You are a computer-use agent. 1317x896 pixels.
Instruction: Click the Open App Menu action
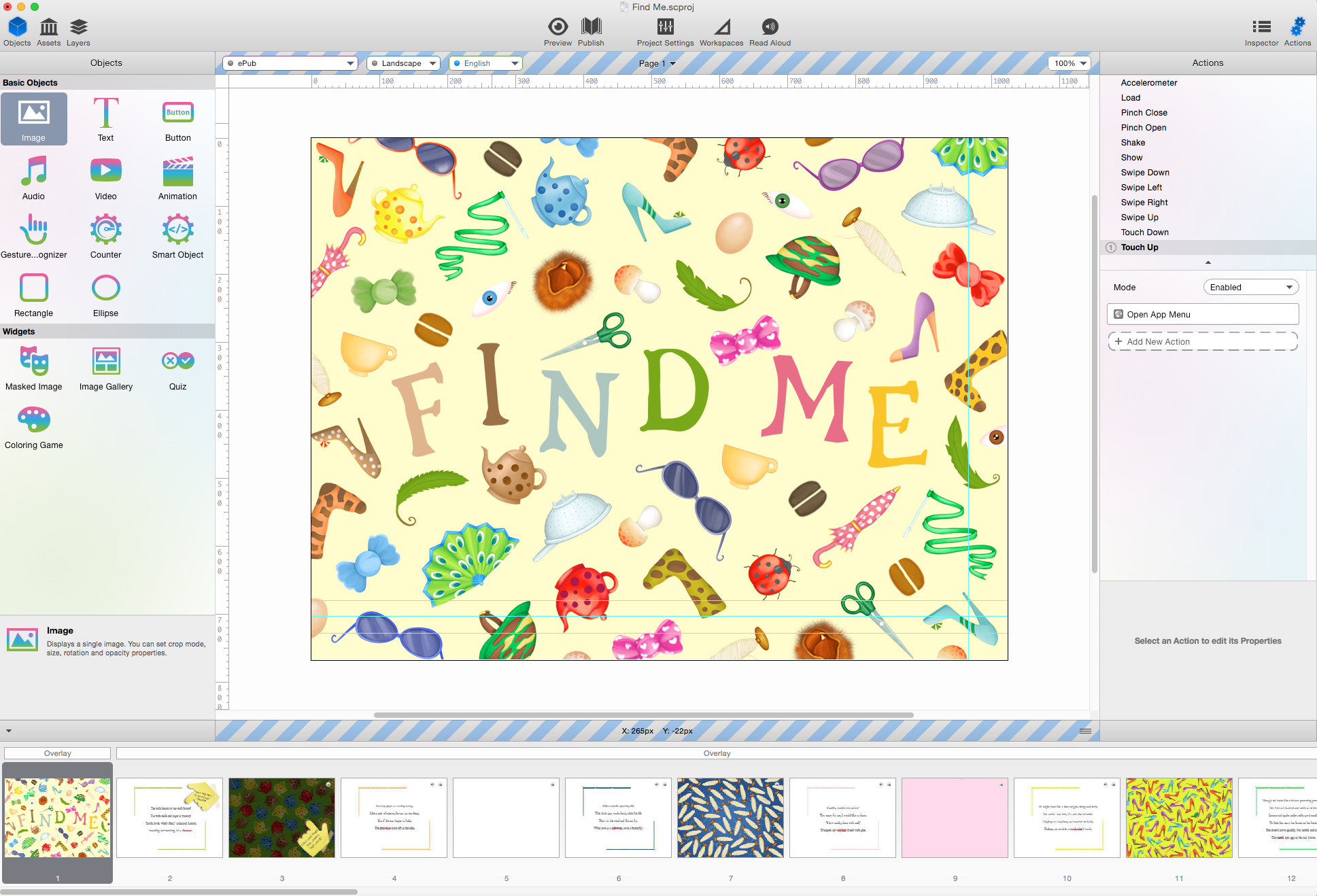1205,314
